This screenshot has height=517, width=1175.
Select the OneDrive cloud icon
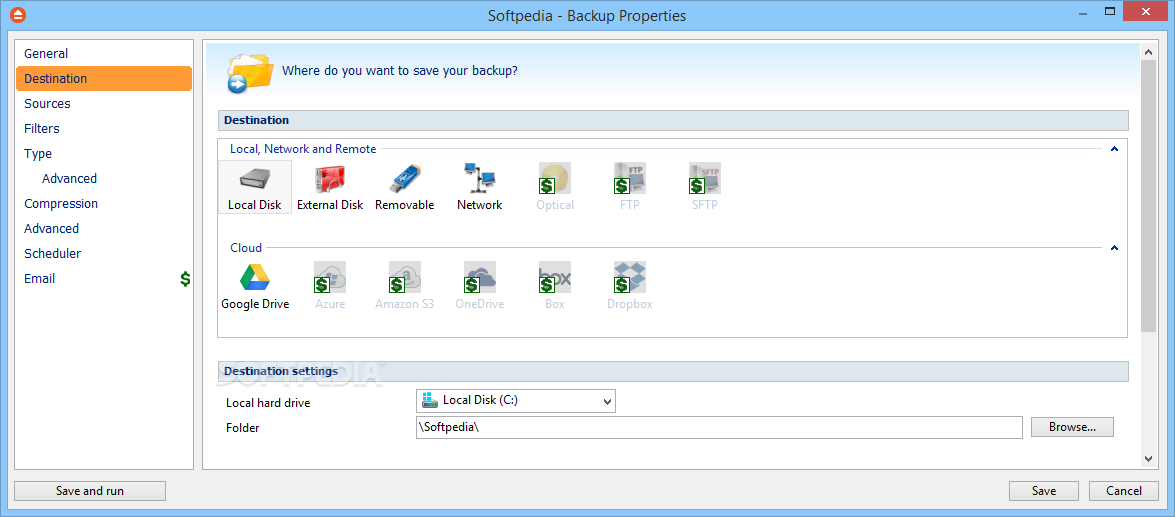[480, 286]
